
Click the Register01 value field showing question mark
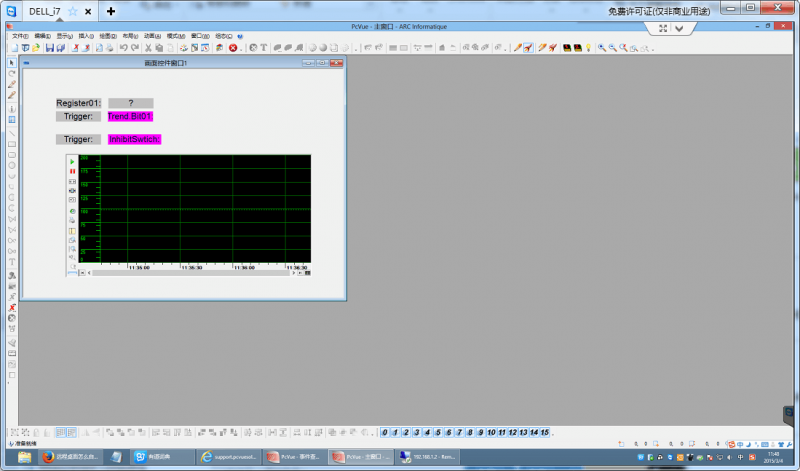point(131,103)
